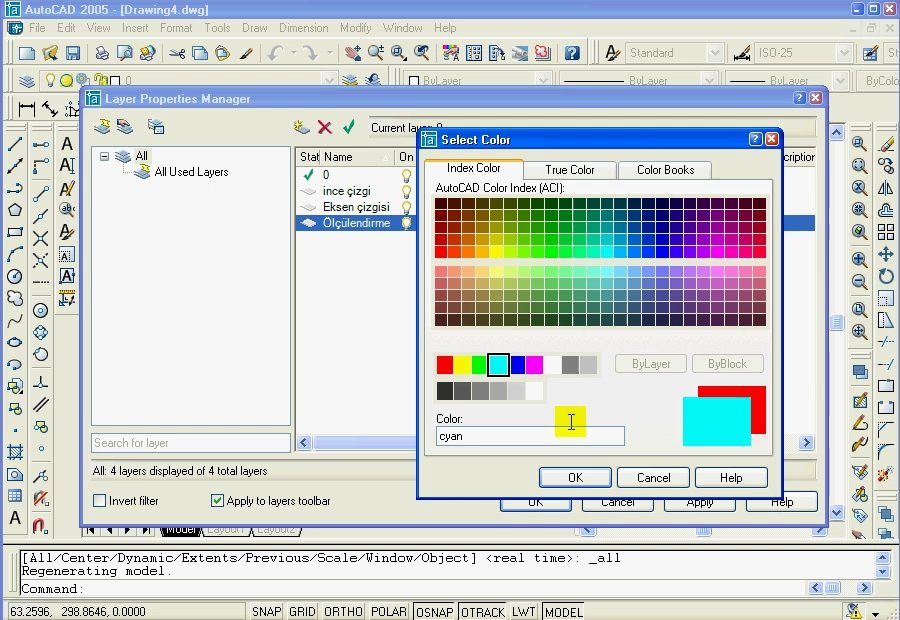Uncheck Apply to layers toolbar checkbox
900x620 pixels.
(217, 501)
